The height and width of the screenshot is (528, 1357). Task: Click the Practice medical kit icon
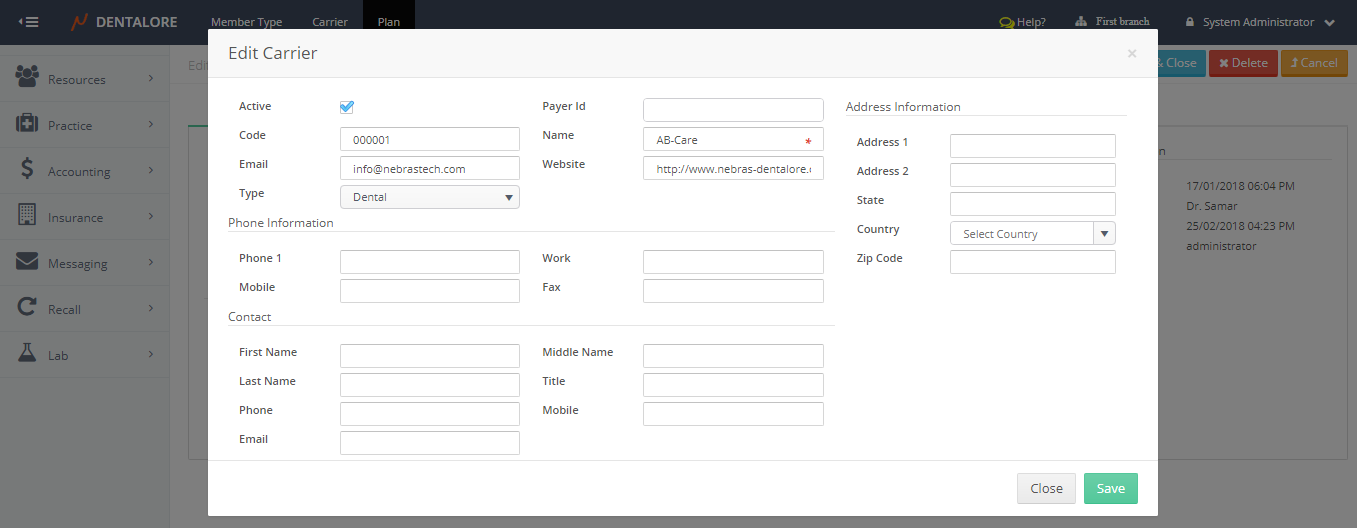pyautogui.click(x=27, y=124)
